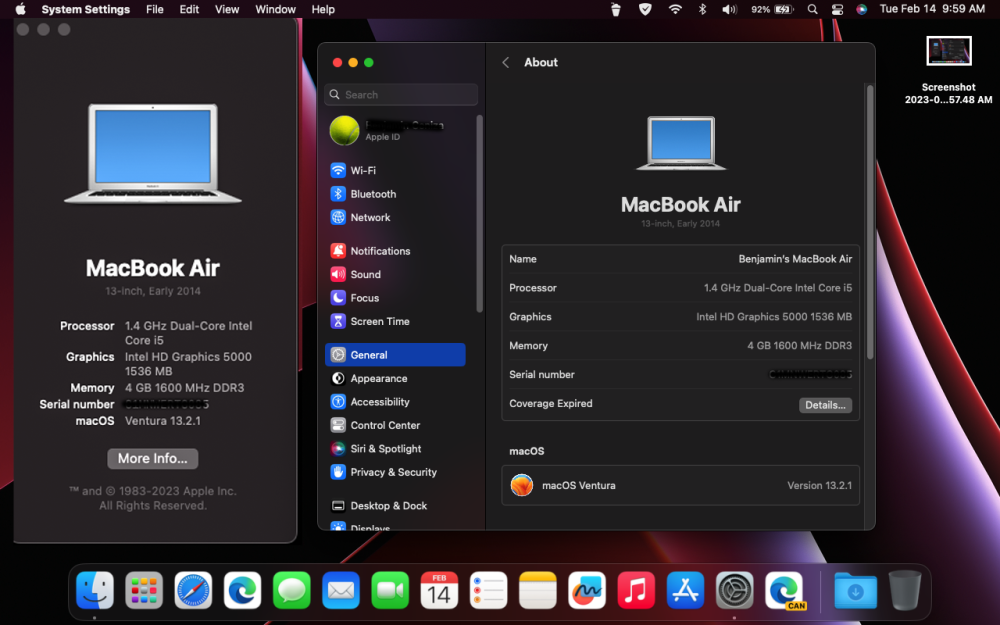This screenshot has height=625, width=1000.
Task: Open Freeform from the Dock
Action: pos(587,591)
